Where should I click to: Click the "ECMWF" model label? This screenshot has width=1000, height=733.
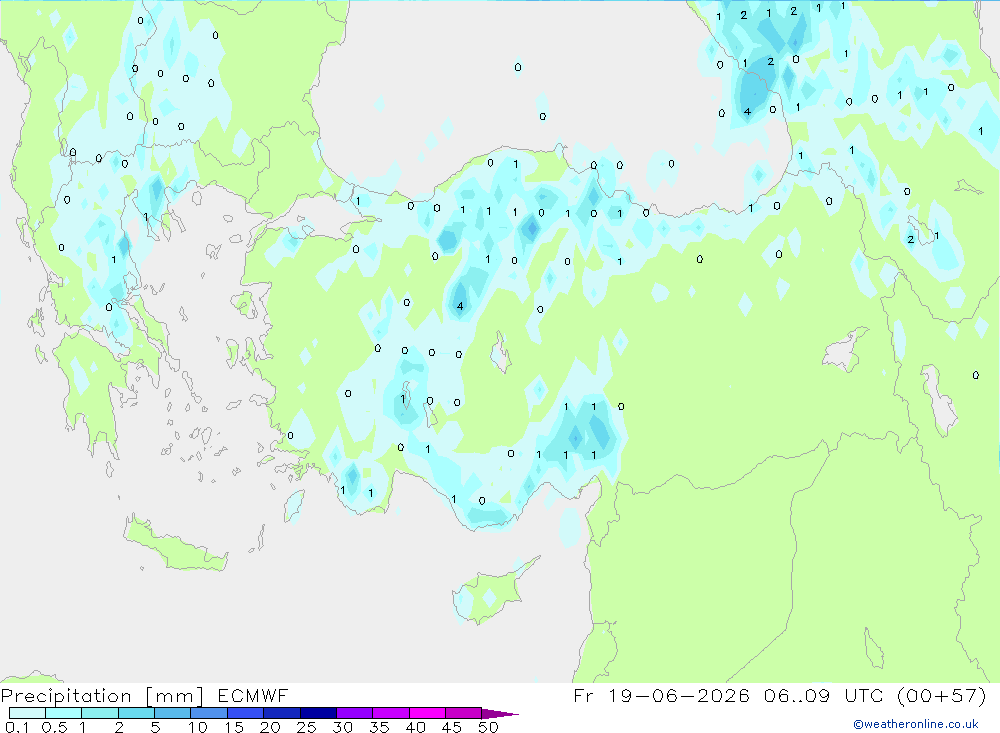click(x=253, y=695)
